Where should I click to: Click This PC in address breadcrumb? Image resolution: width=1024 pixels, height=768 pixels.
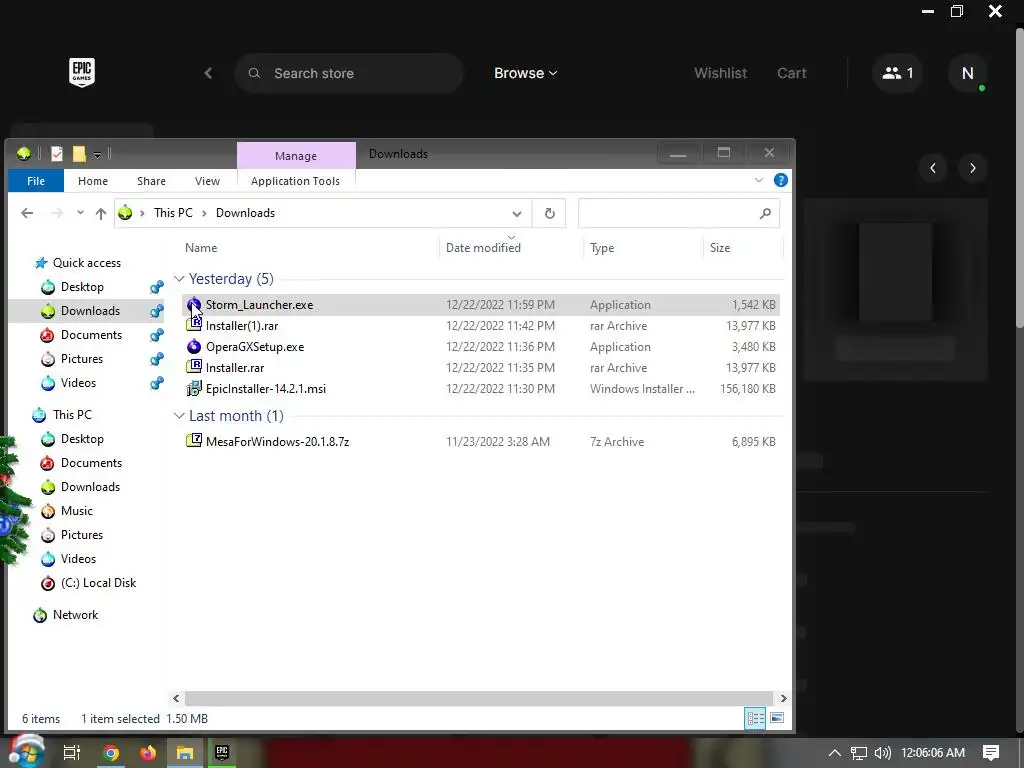point(173,213)
